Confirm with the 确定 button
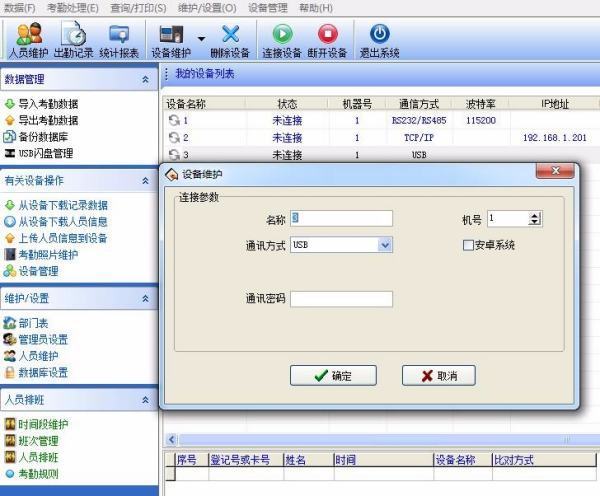 [x=333, y=375]
